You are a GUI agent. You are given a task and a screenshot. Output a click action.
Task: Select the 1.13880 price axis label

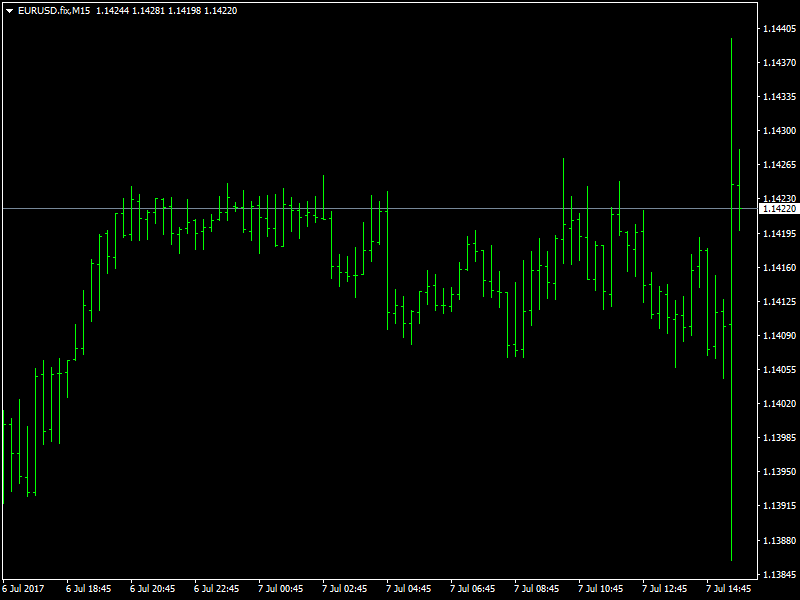click(x=779, y=540)
